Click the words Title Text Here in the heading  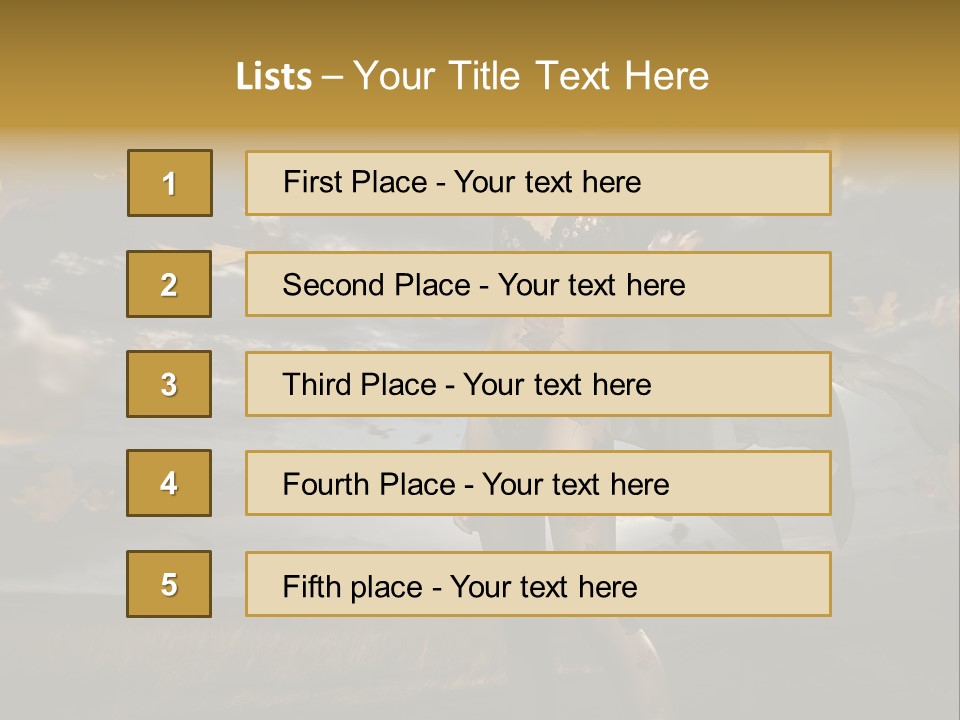(x=579, y=76)
